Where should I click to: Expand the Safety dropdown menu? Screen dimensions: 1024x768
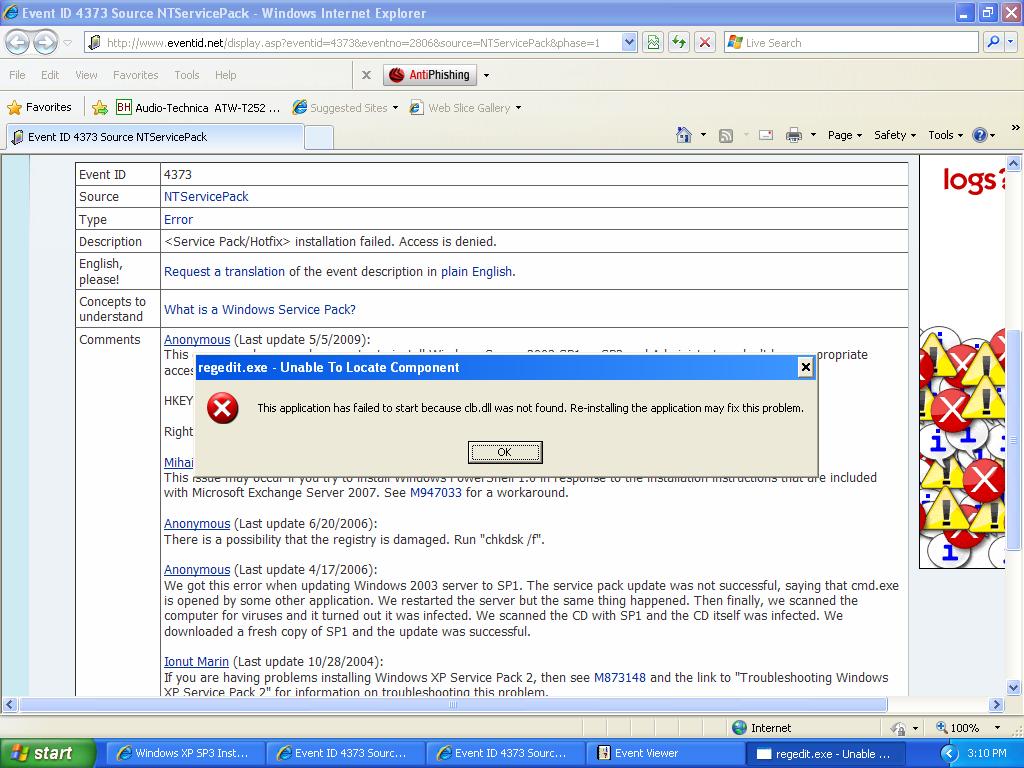[895, 135]
